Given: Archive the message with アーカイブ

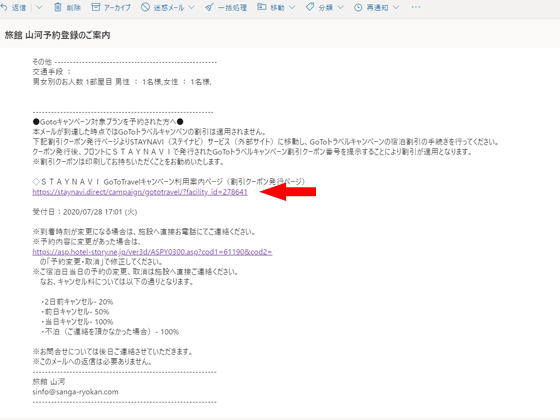Looking at the screenshot, I should [111, 8].
